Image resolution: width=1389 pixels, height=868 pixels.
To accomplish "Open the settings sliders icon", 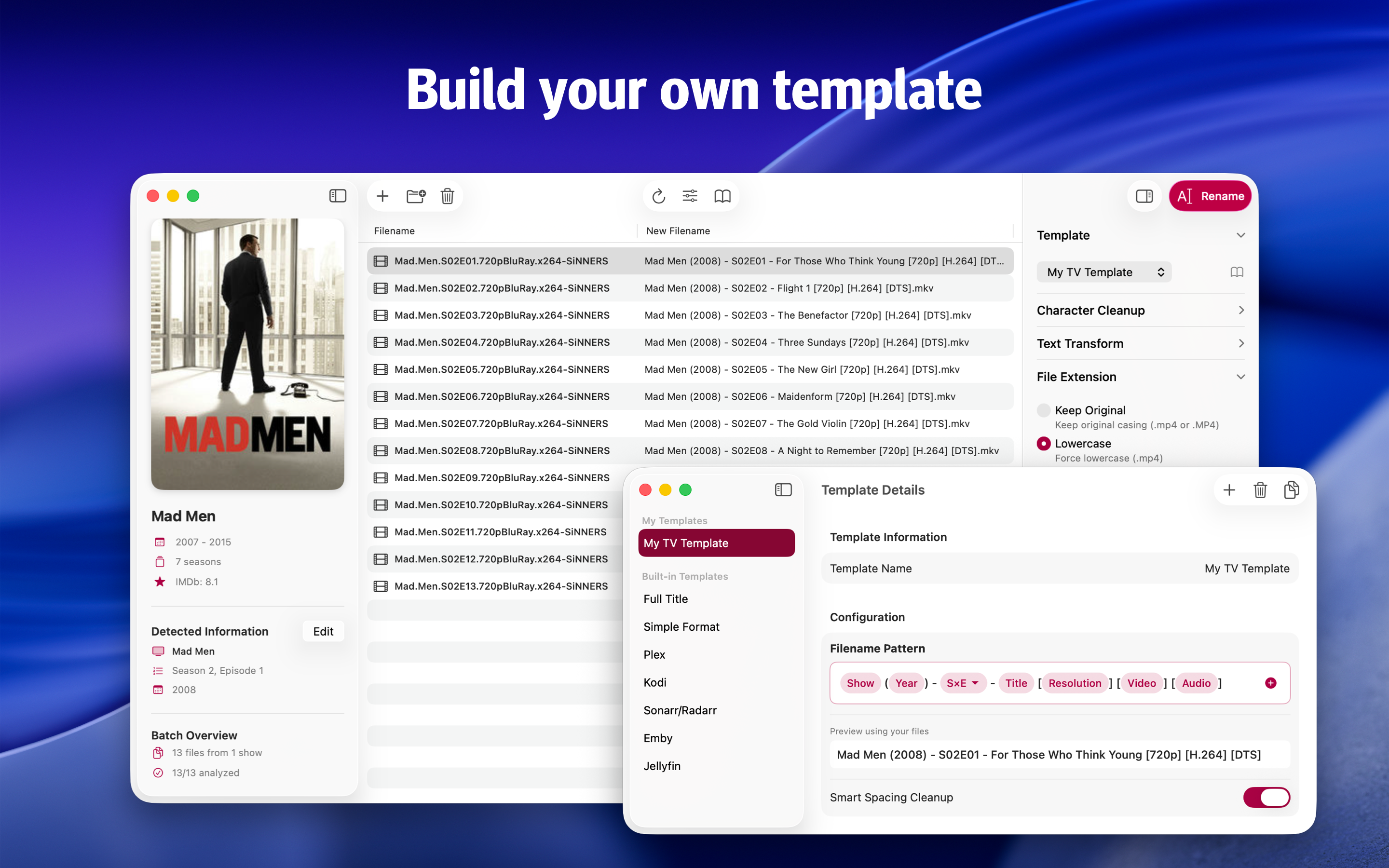I will 690,196.
